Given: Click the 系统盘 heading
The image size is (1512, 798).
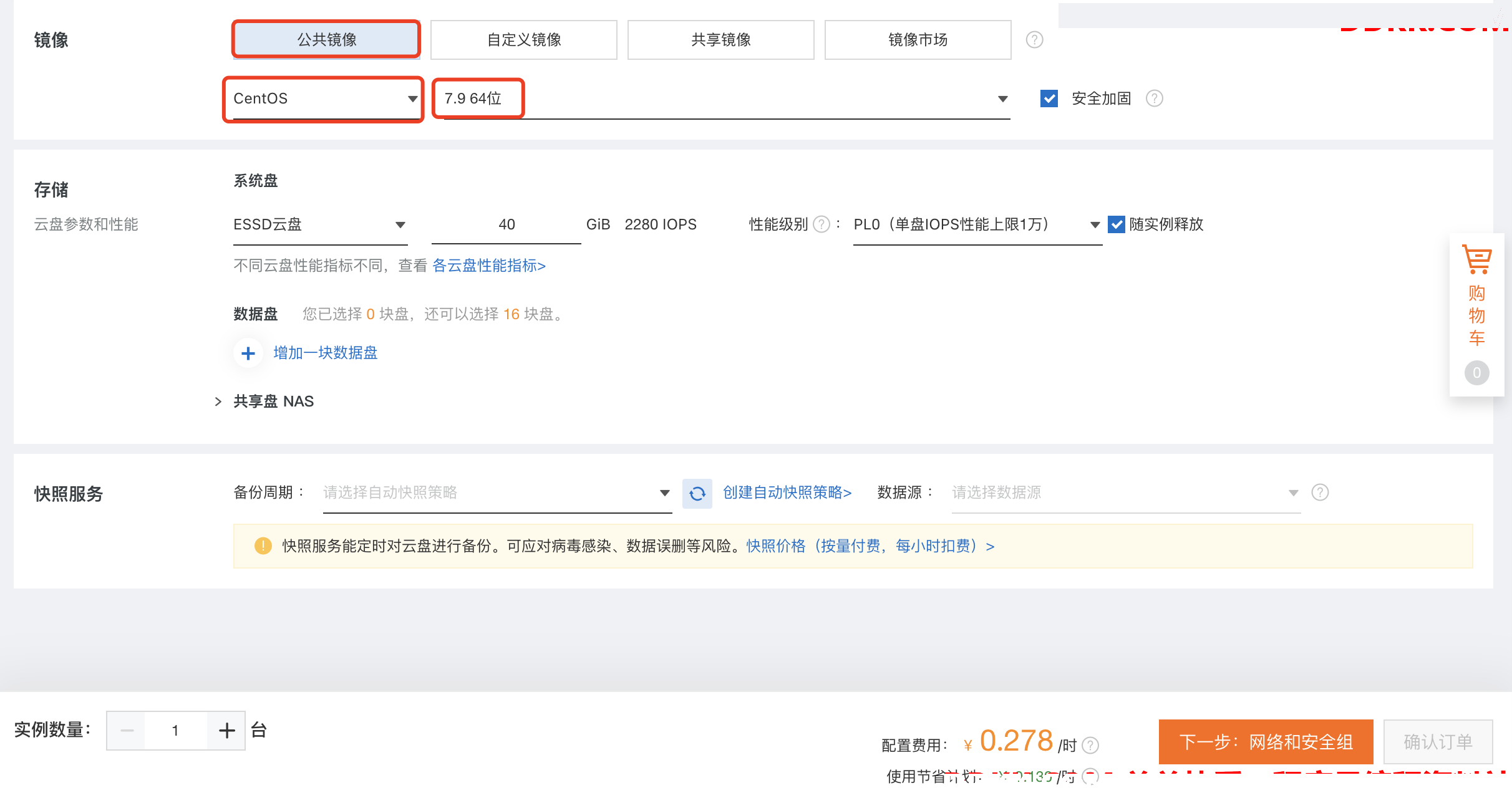Looking at the screenshot, I should pos(256,181).
